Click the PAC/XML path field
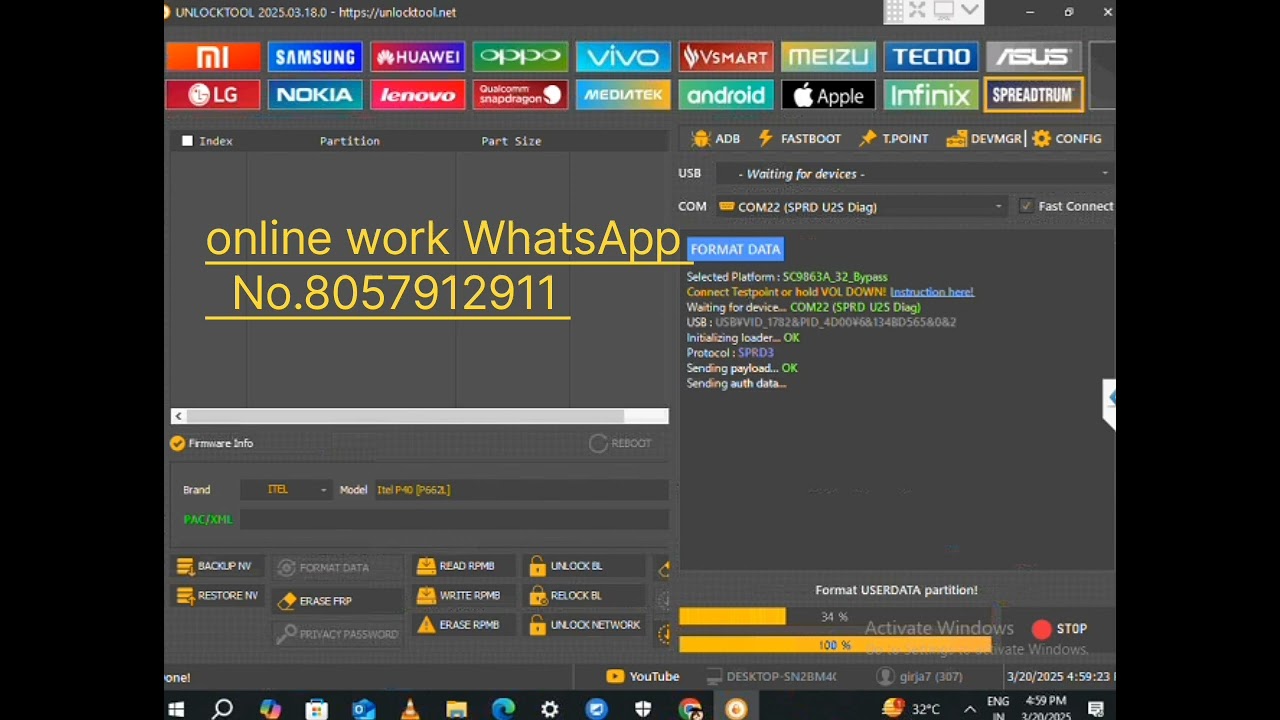This screenshot has width=1280, height=720. point(454,519)
